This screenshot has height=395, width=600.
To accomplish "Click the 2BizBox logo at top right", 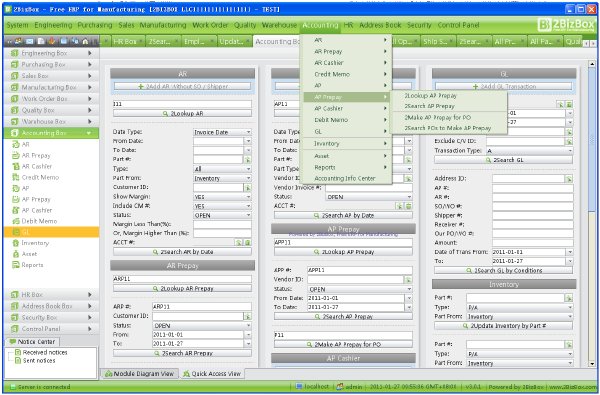I will point(566,25).
